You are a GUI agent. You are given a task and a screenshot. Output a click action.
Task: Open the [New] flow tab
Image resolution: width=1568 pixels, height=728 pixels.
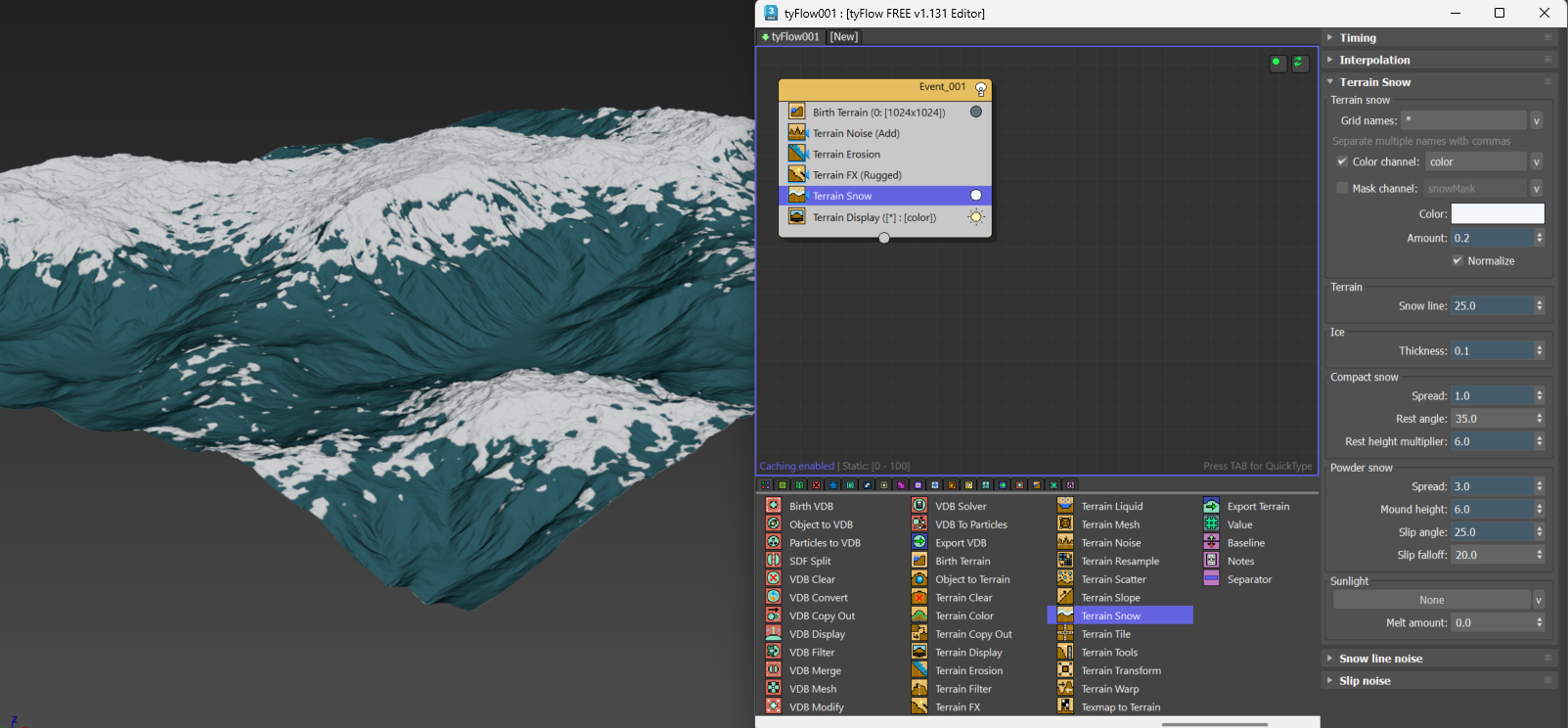pos(844,37)
